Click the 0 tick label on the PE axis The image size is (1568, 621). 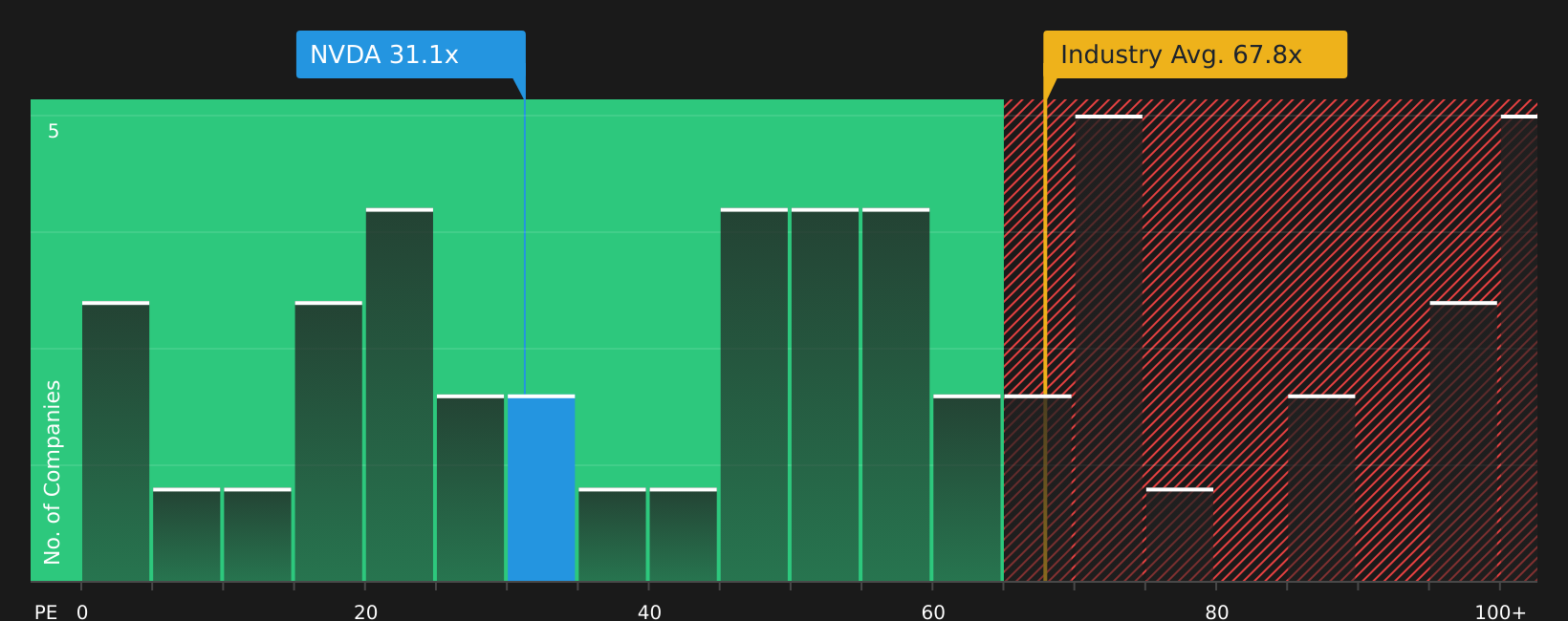click(x=82, y=612)
